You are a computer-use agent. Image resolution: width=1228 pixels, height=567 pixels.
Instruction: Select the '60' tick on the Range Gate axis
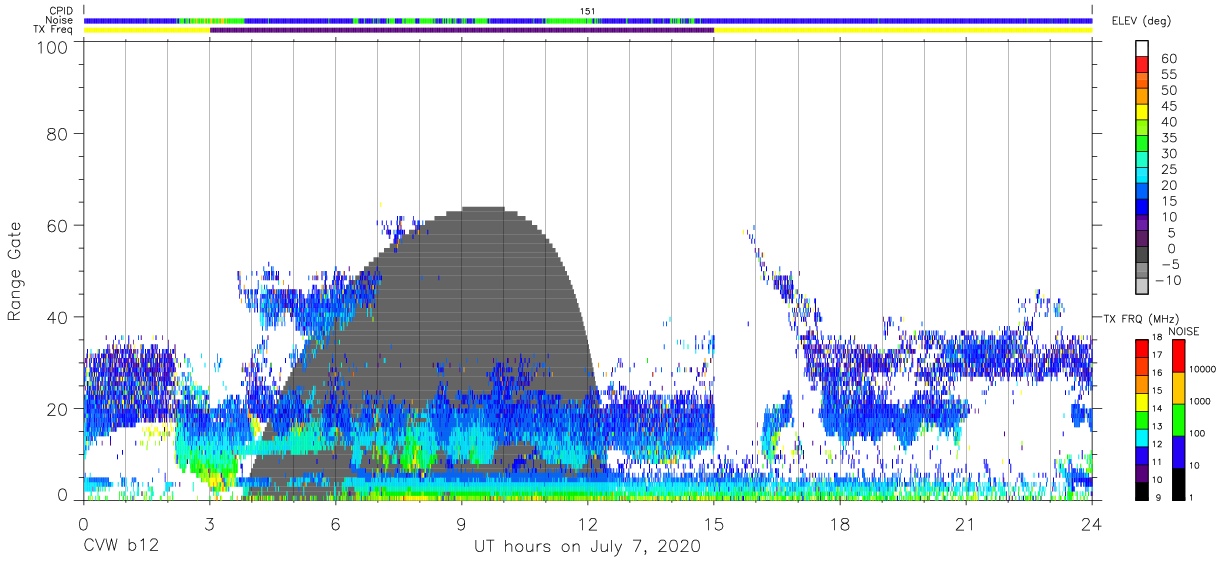tap(57, 226)
